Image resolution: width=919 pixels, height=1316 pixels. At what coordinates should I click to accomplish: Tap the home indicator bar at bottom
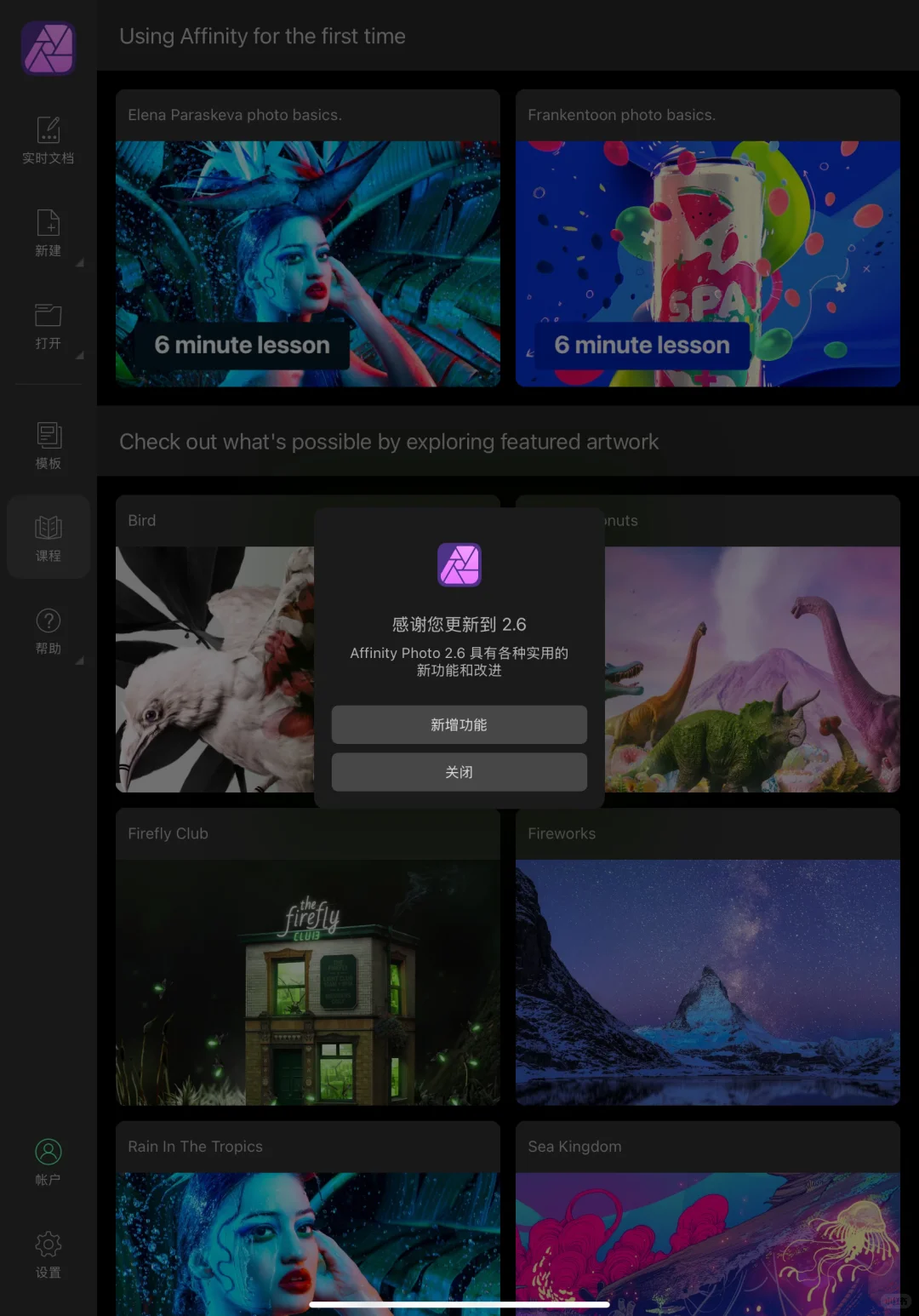[x=459, y=1304]
